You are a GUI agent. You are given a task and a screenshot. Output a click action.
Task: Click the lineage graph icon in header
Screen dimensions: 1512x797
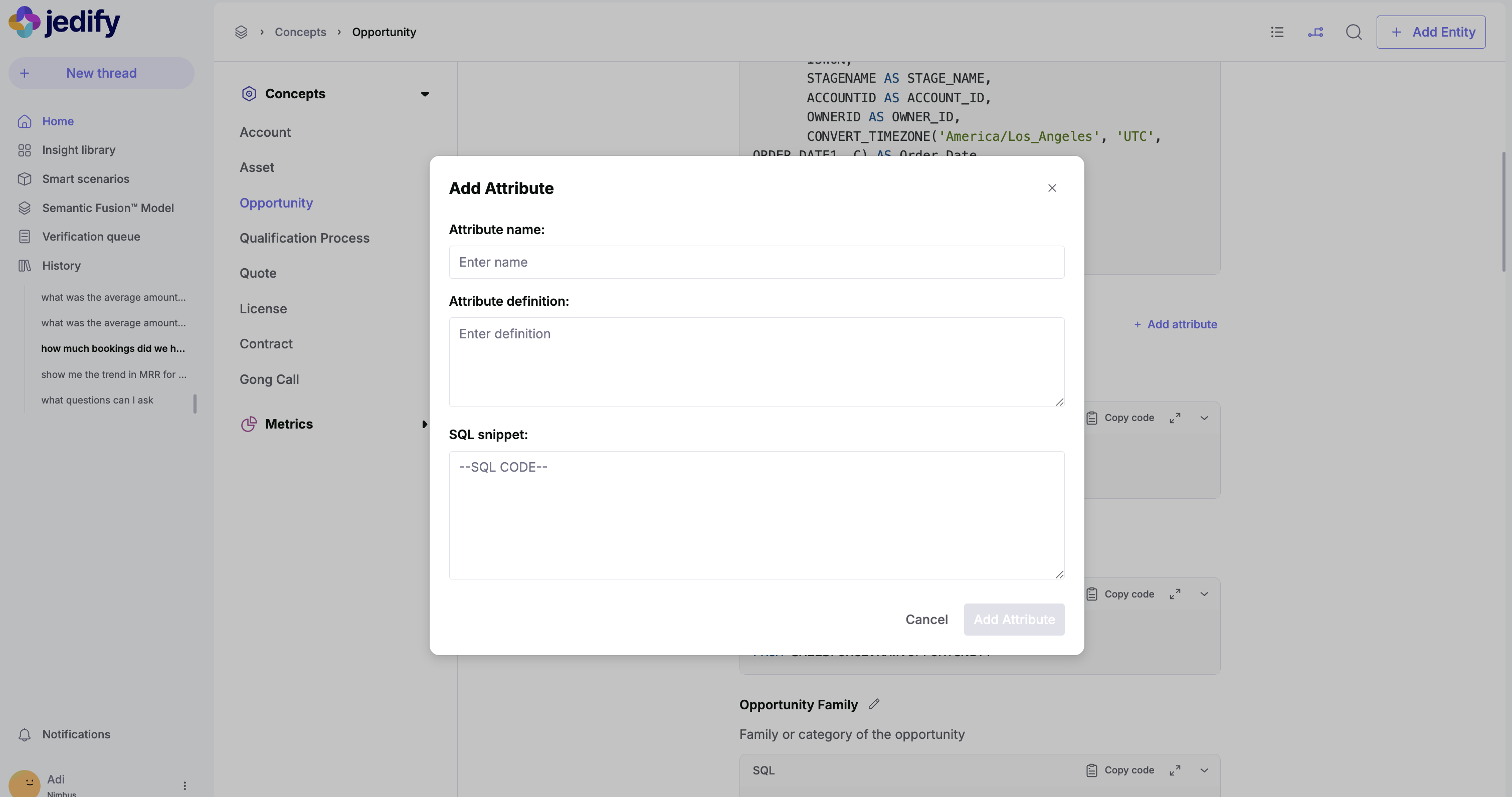1315,32
